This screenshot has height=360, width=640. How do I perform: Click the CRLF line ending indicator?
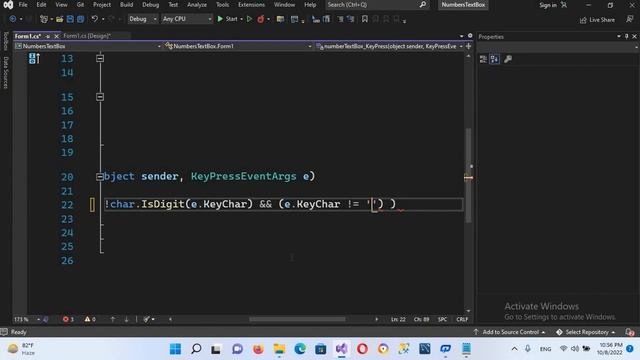[x=462, y=319]
